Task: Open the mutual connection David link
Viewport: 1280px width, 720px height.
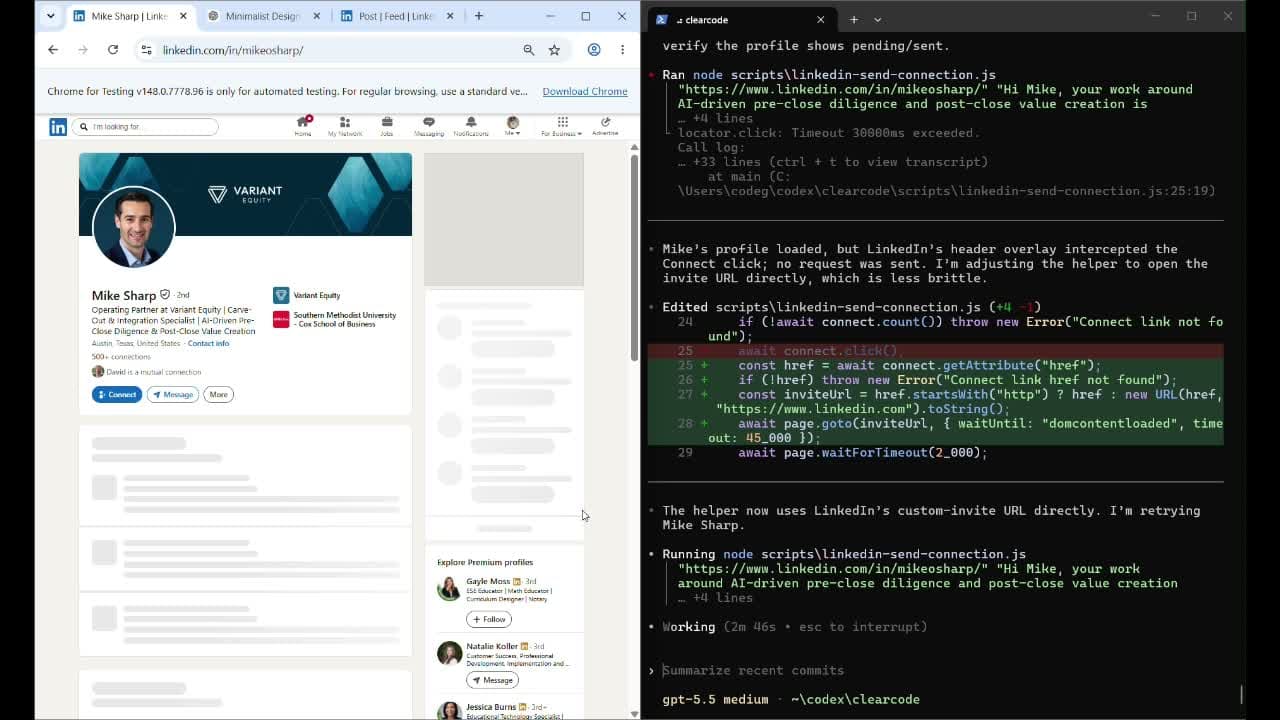Action: tap(147, 372)
